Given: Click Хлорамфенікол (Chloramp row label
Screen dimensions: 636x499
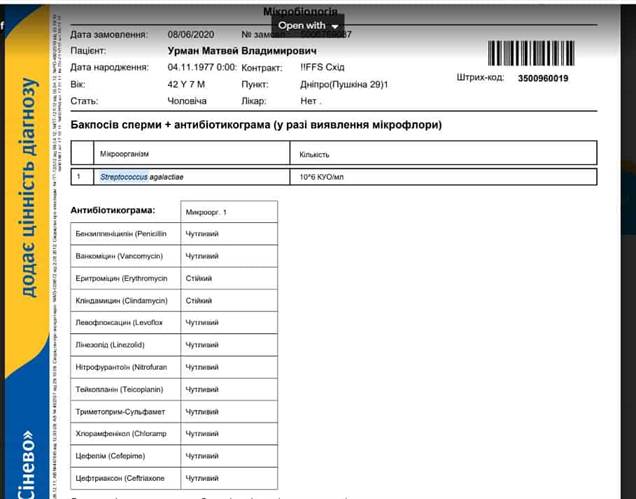Looking at the screenshot, I should click(121, 434).
